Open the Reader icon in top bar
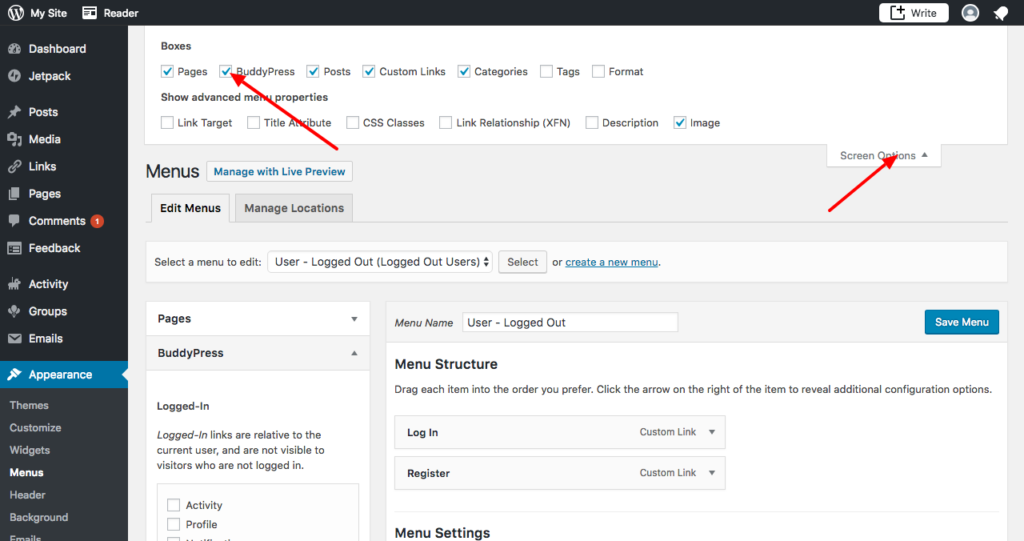This screenshot has width=1024, height=541. coord(90,13)
